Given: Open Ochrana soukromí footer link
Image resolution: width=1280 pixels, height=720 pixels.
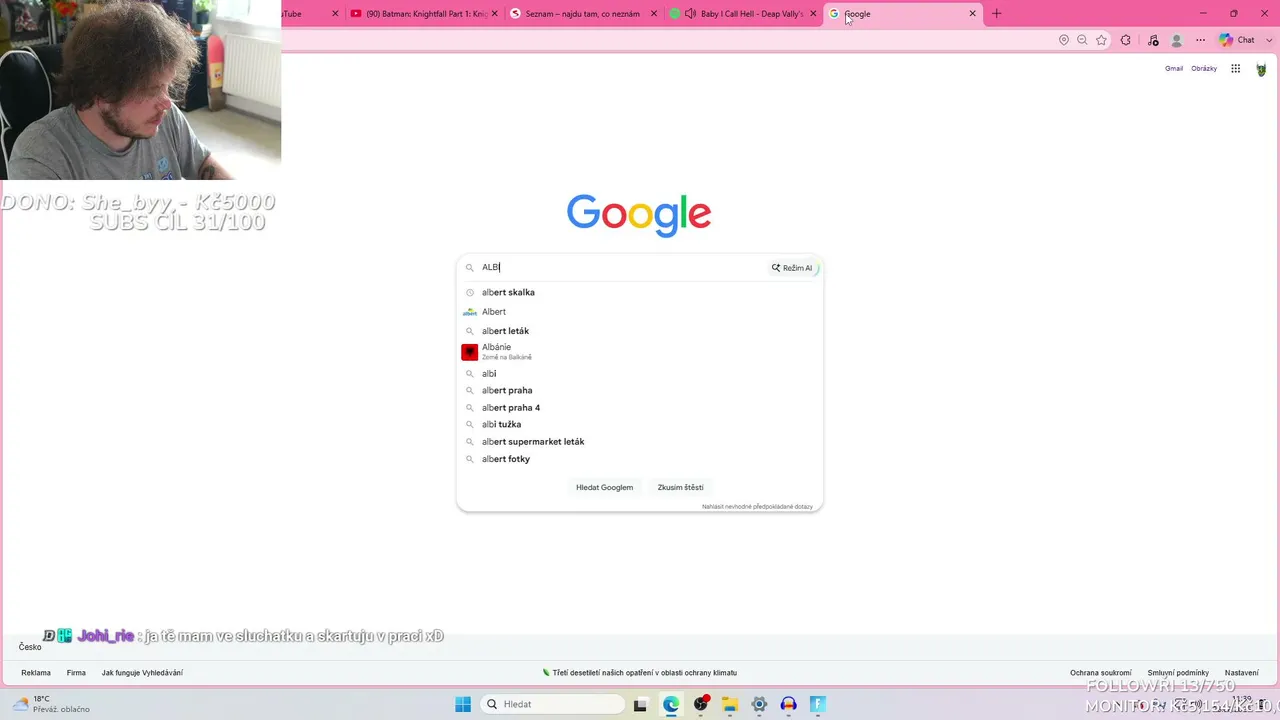Looking at the screenshot, I should (1101, 673).
